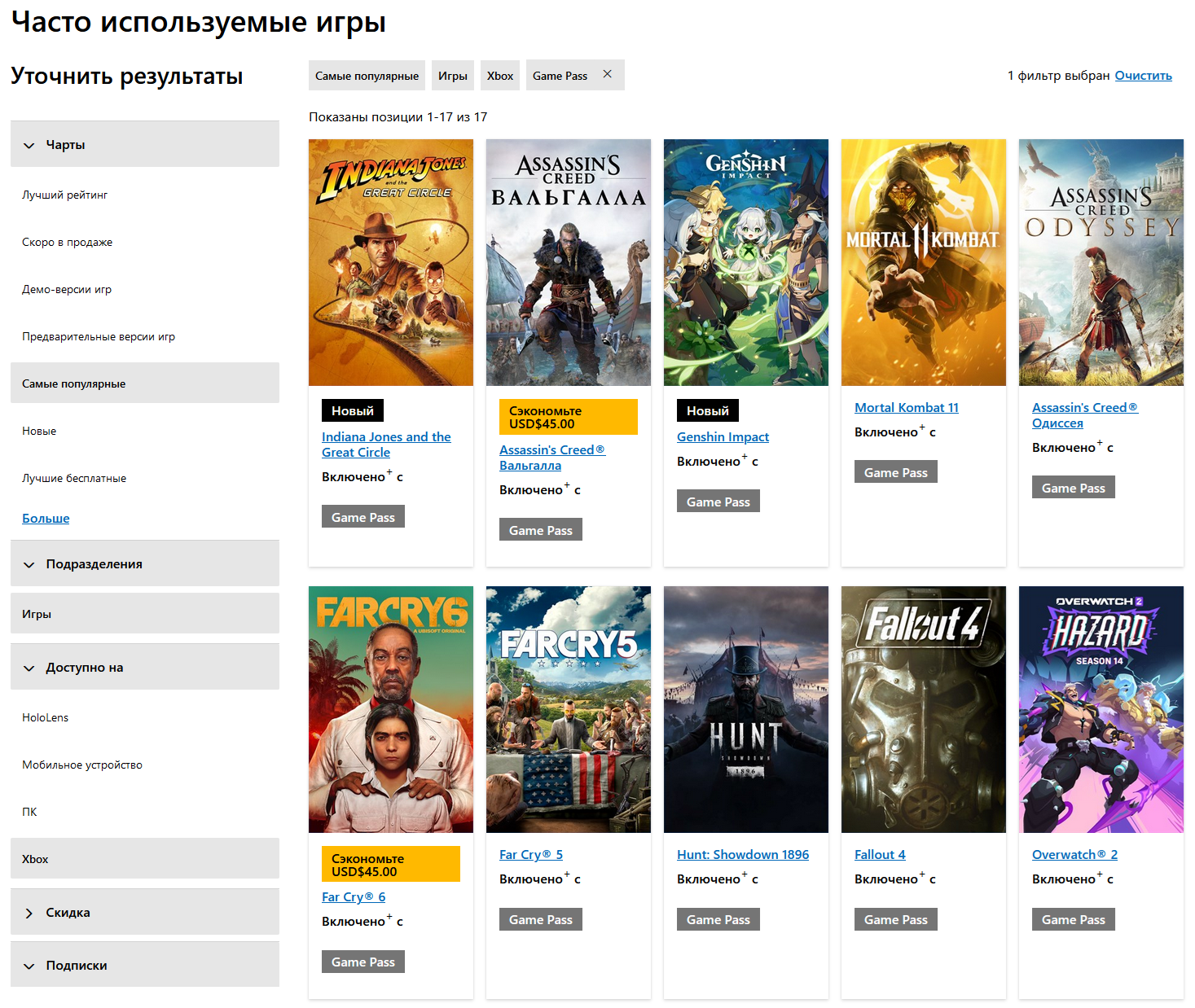The width and height of the screenshot is (1195, 1008).
Task: Filter by ПК platform
Action: (29, 812)
